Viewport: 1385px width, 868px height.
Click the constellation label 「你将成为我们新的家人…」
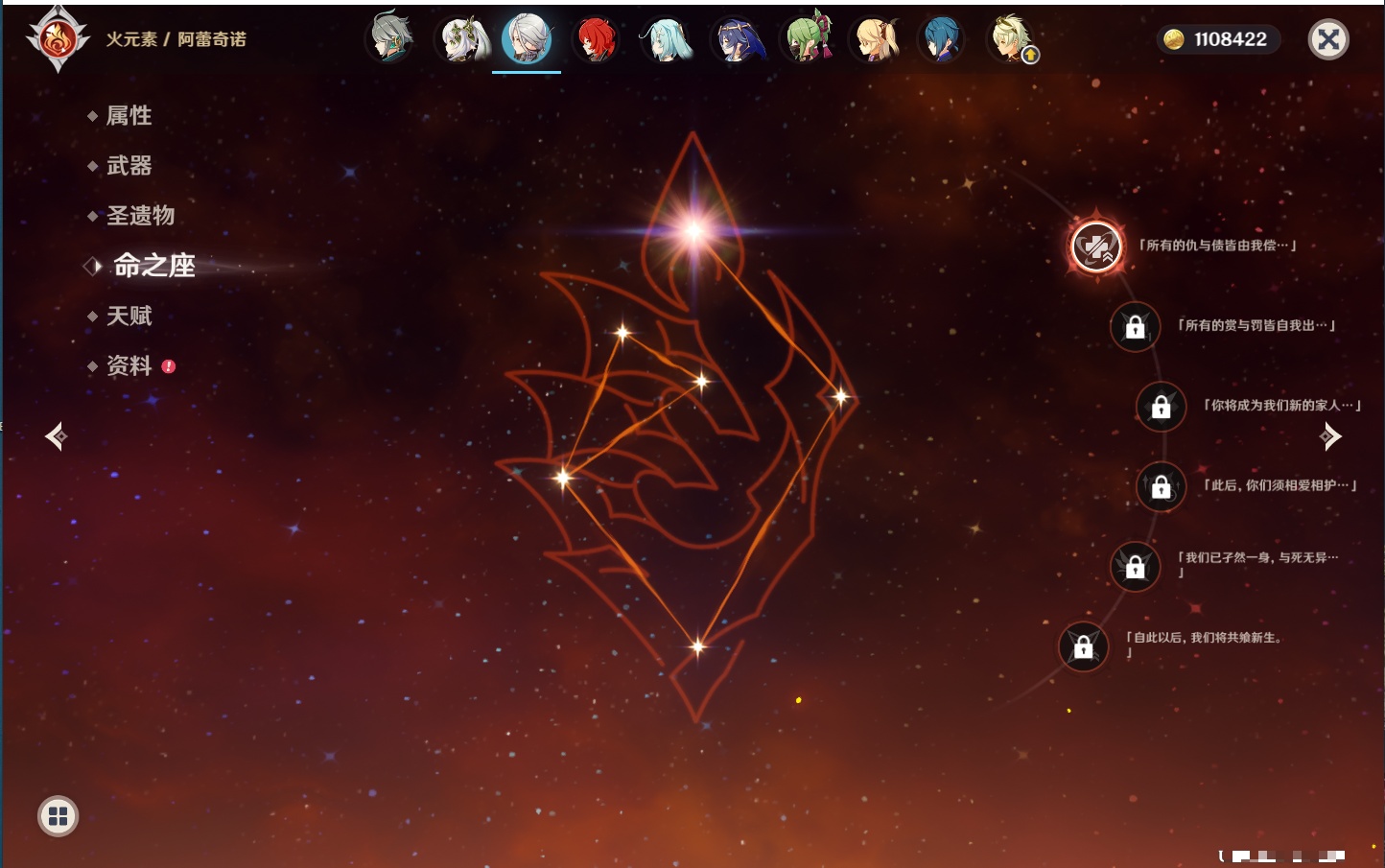pyautogui.click(x=1282, y=405)
